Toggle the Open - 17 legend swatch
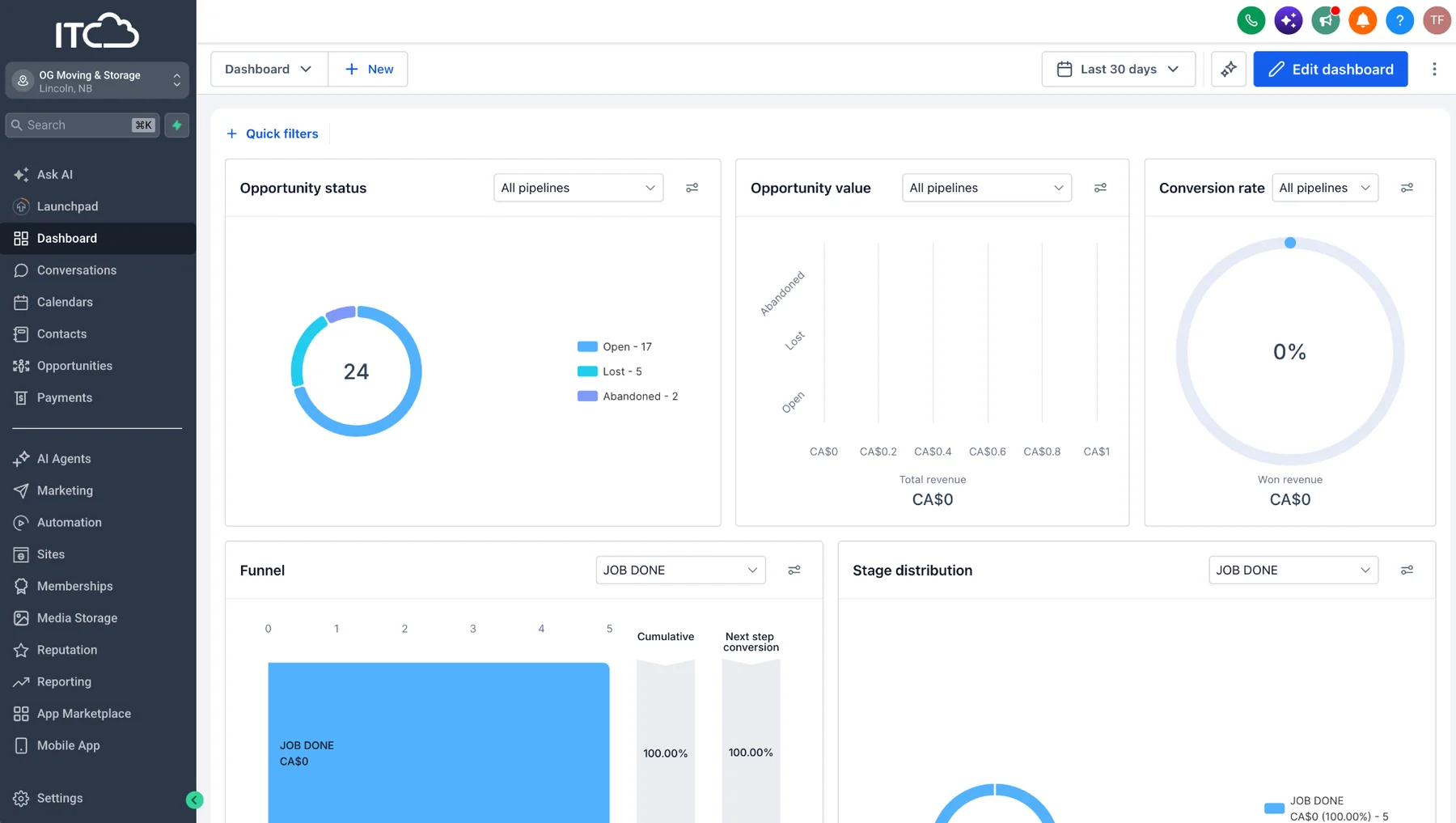1456x823 pixels. [587, 346]
